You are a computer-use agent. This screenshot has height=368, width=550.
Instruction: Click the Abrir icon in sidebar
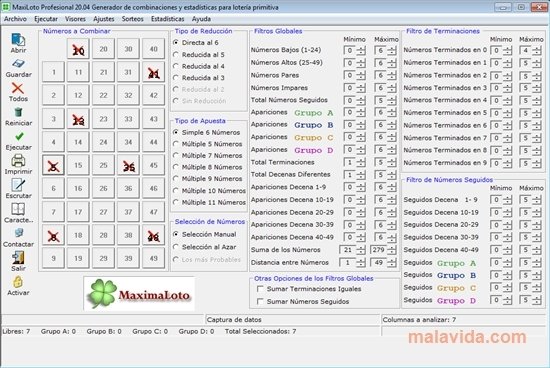pos(18,40)
